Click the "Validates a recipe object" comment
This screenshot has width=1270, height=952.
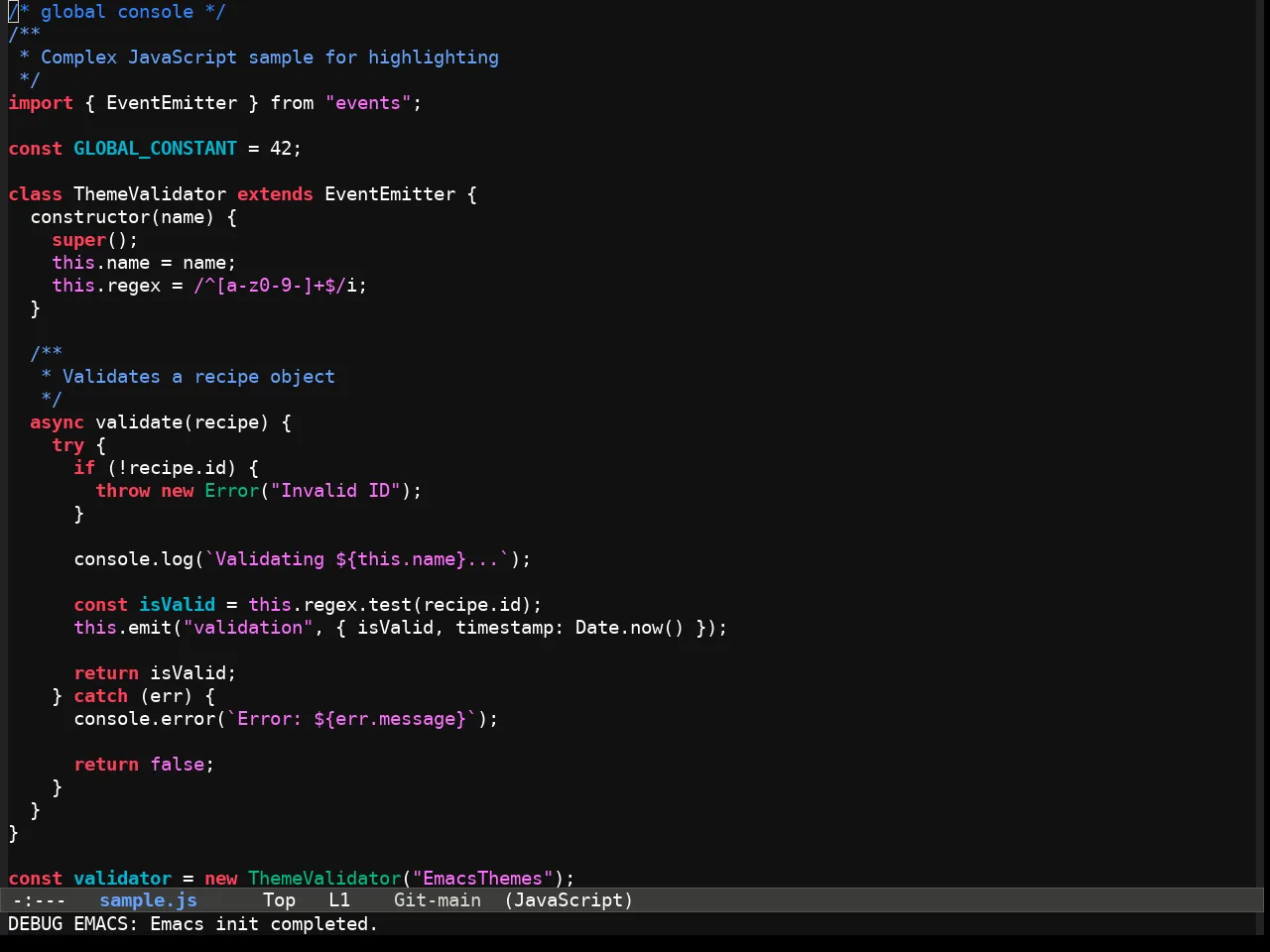tap(198, 377)
